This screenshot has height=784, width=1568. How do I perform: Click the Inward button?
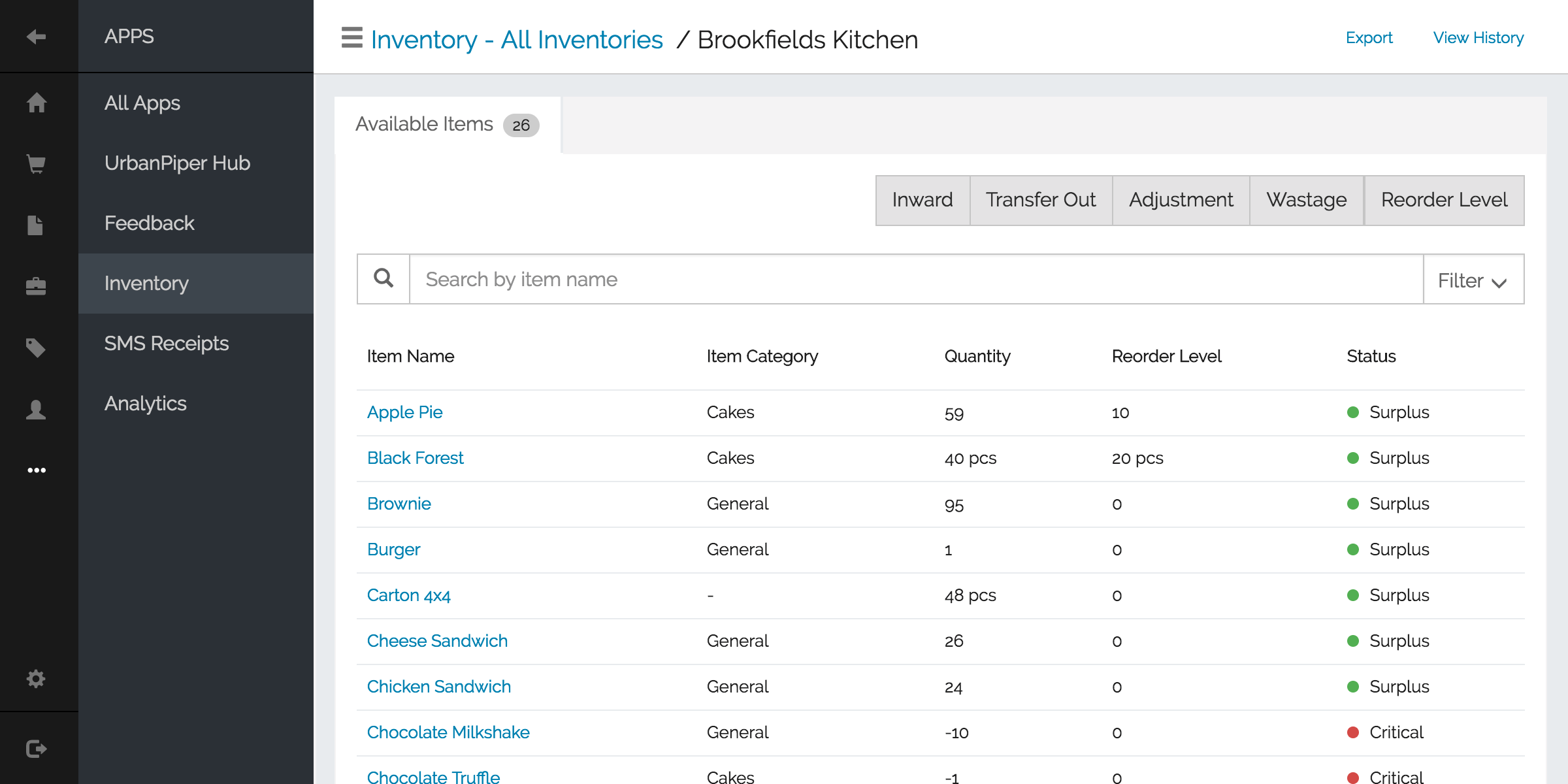point(923,200)
